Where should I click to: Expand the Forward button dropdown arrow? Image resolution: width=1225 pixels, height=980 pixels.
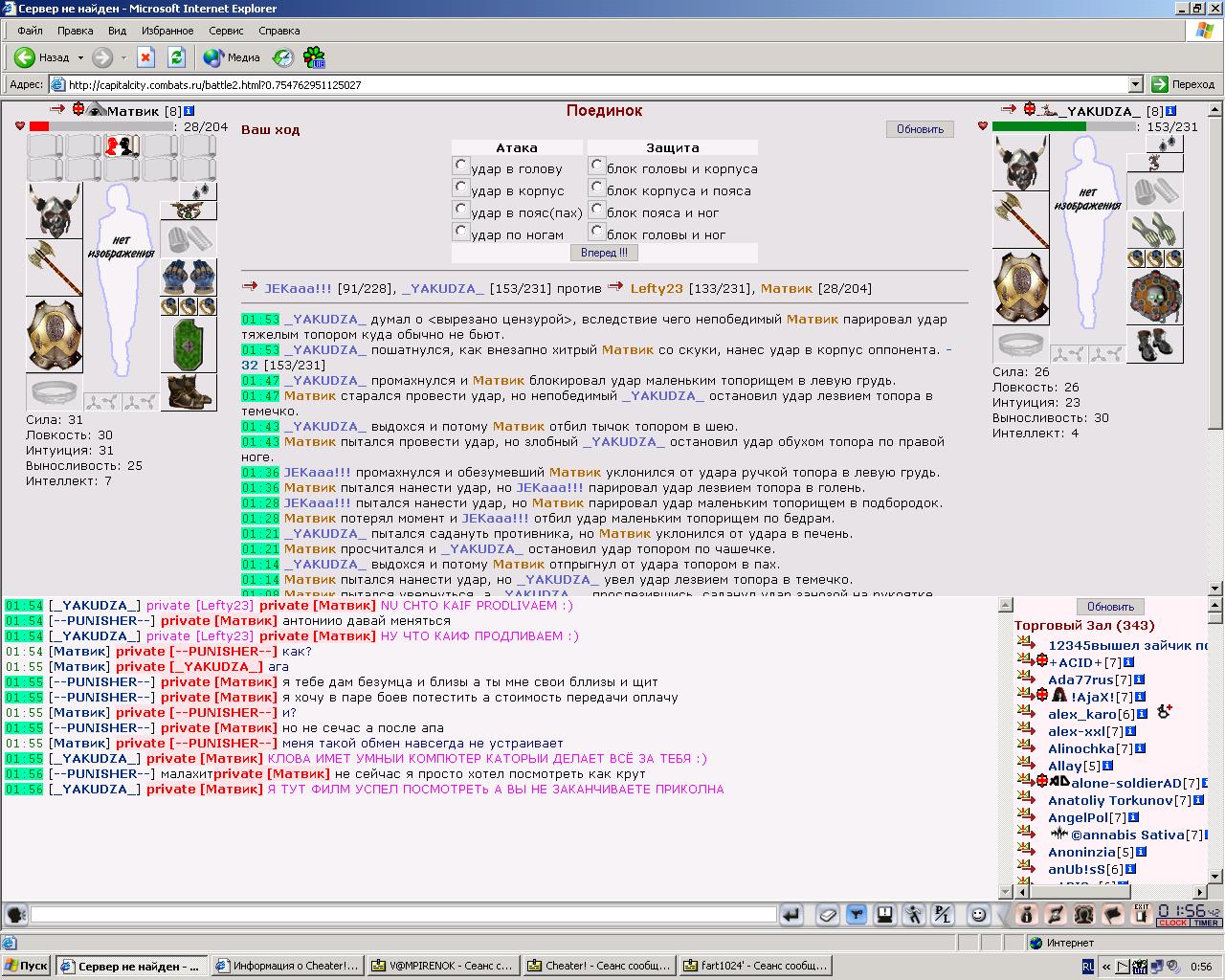point(123,57)
